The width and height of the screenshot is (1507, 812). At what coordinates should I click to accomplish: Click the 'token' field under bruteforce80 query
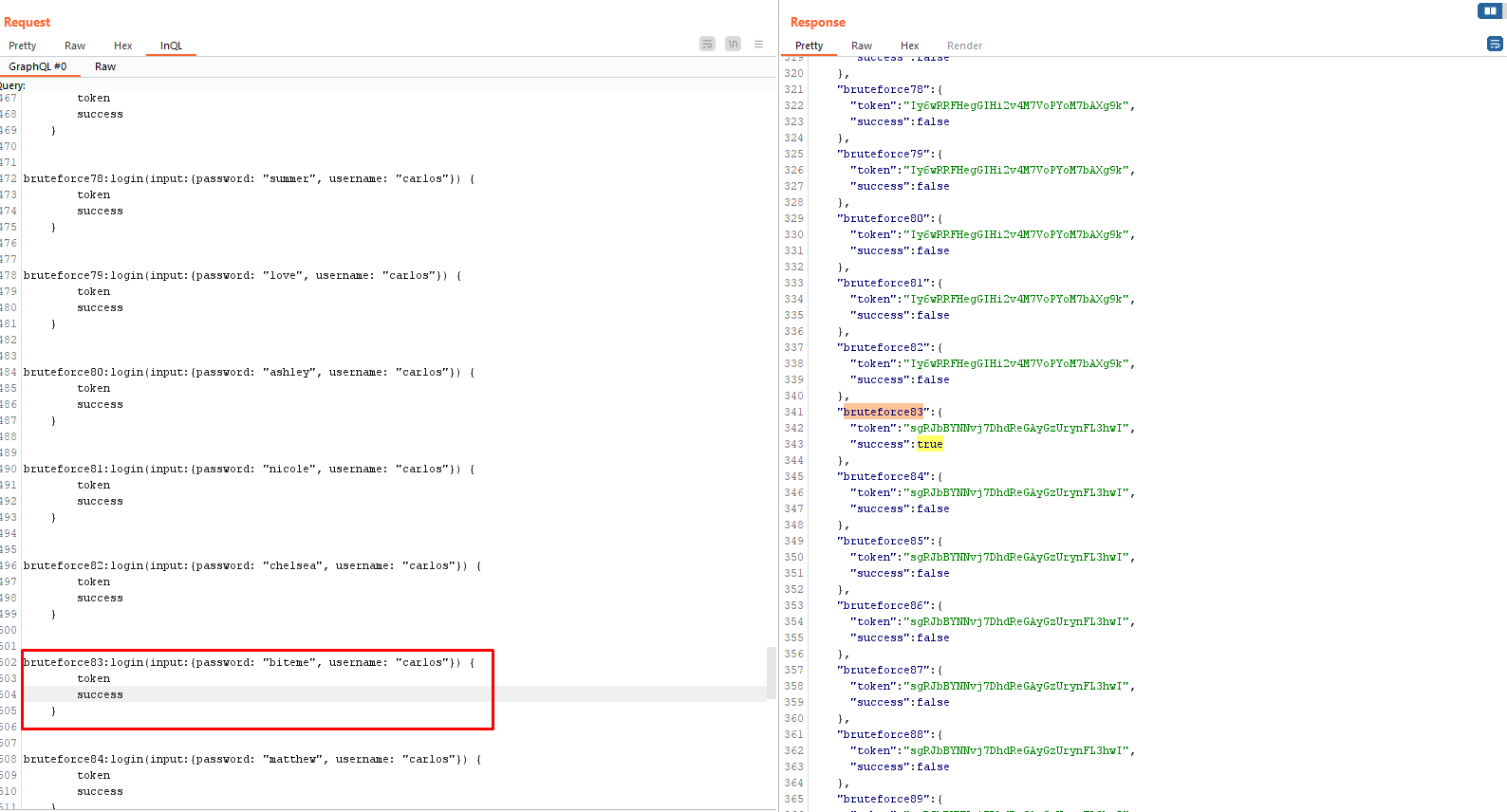point(94,388)
